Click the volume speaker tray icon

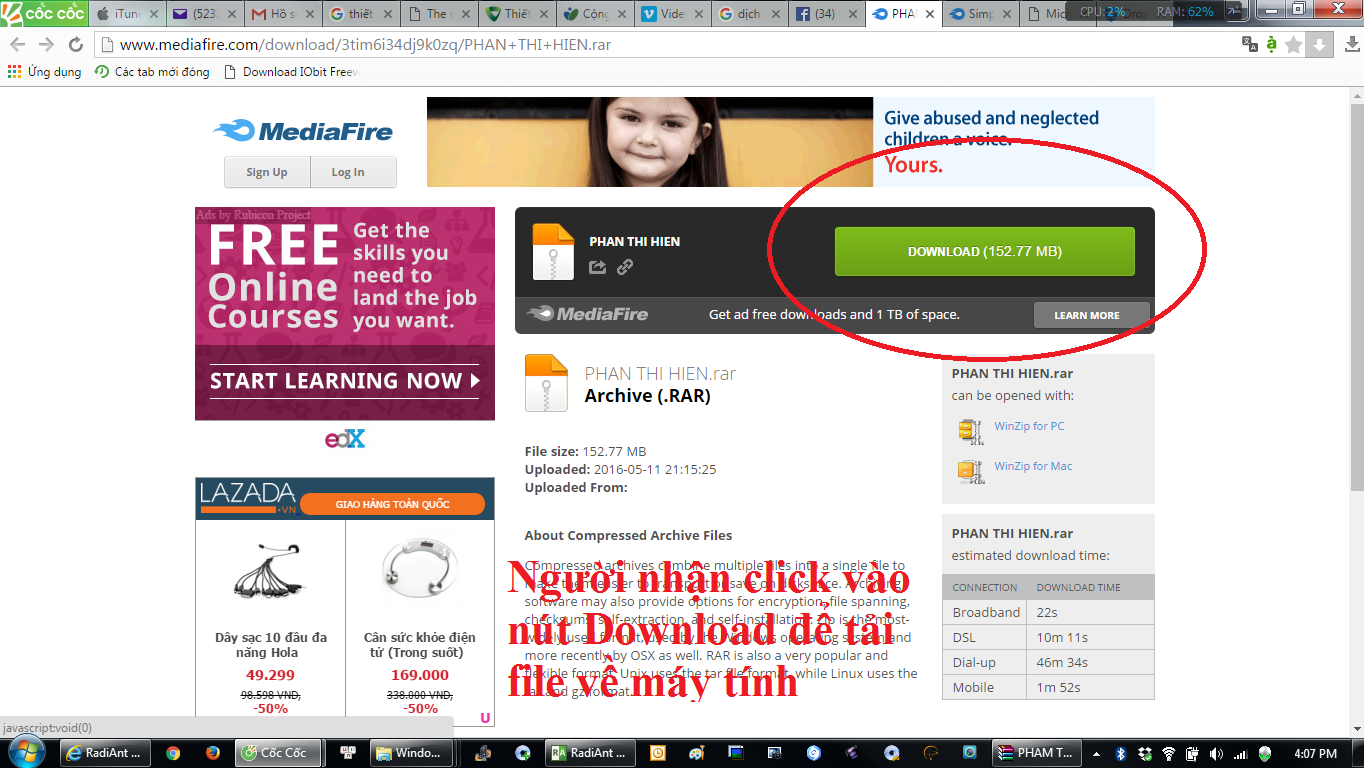click(1217, 753)
